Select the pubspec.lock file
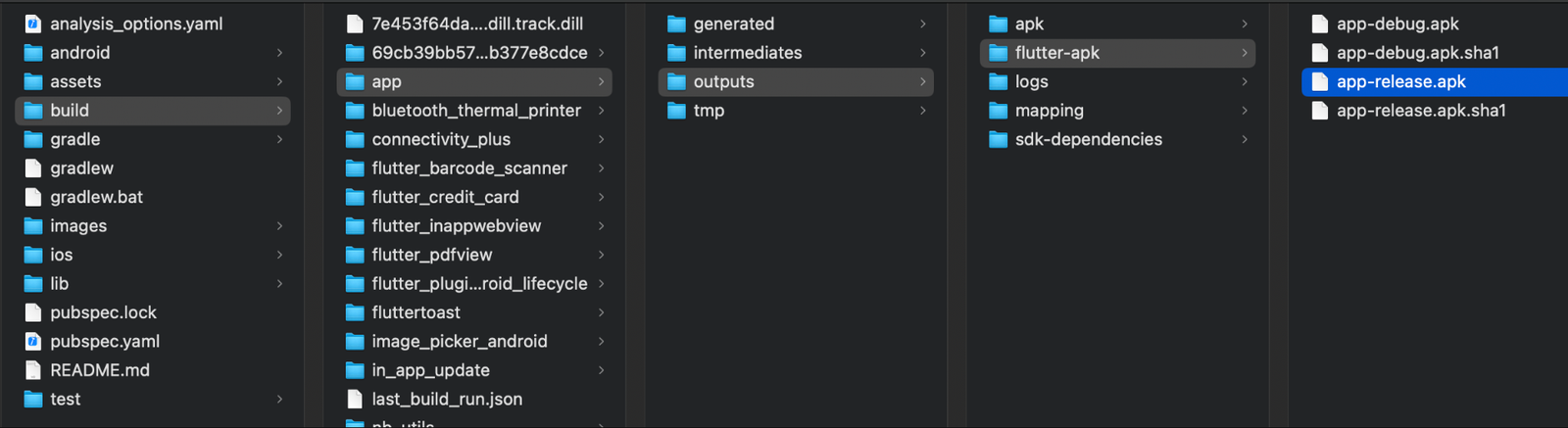Image resolution: width=1568 pixels, height=428 pixels. (x=103, y=312)
